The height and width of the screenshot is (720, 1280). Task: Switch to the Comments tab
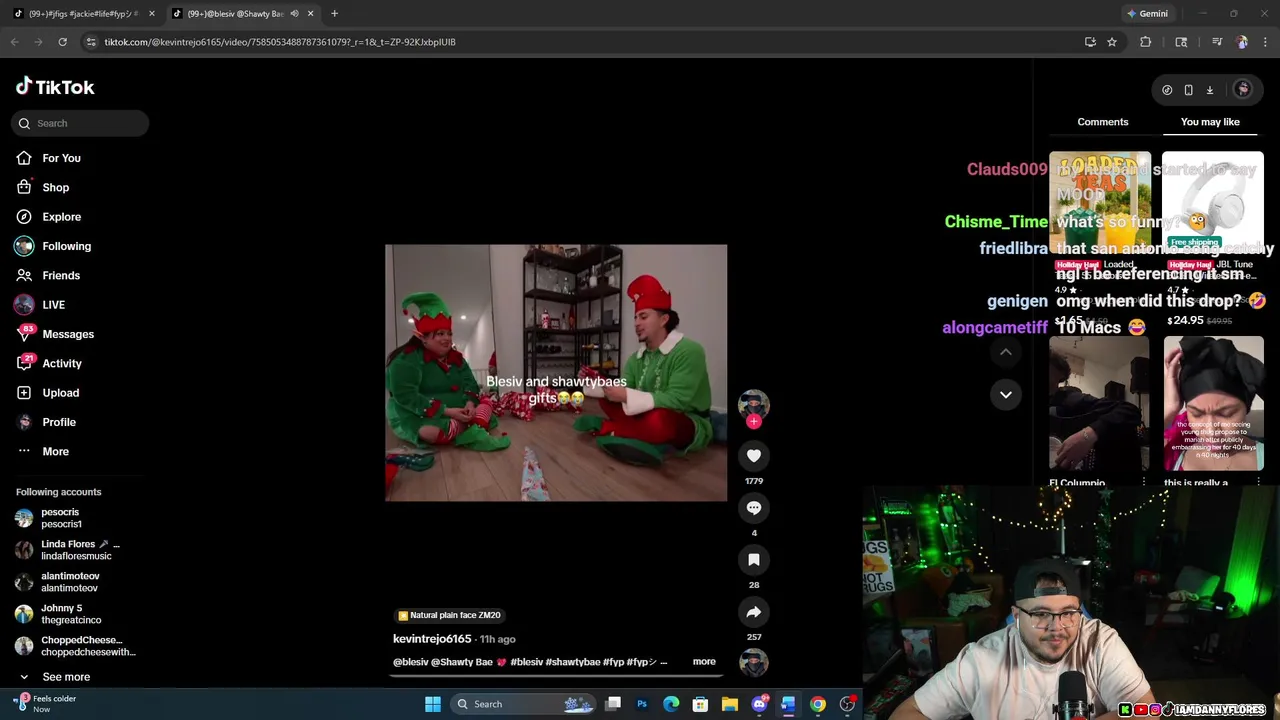pyautogui.click(x=1103, y=122)
